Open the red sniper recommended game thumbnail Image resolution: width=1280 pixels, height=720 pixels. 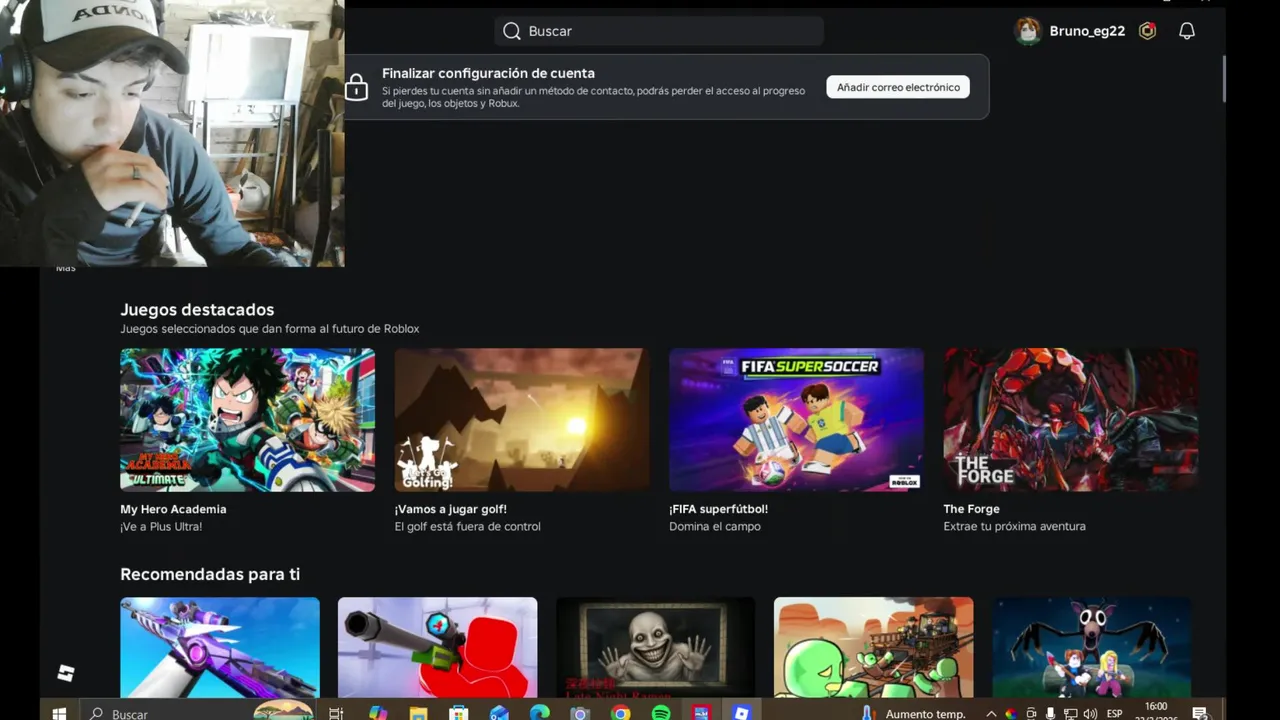(x=437, y=647)
